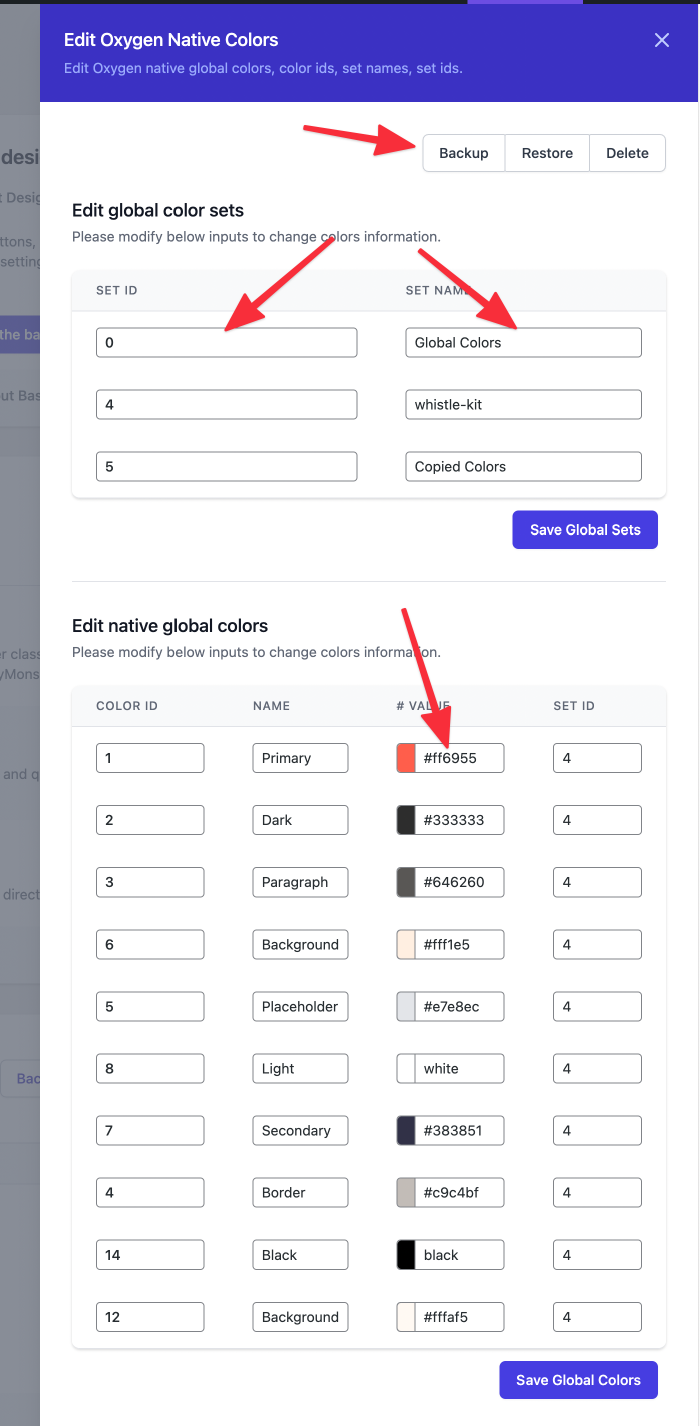Select the Primary color name field
The width and height of the screenshot is (700, 1426).
click(x=299, y=757)
